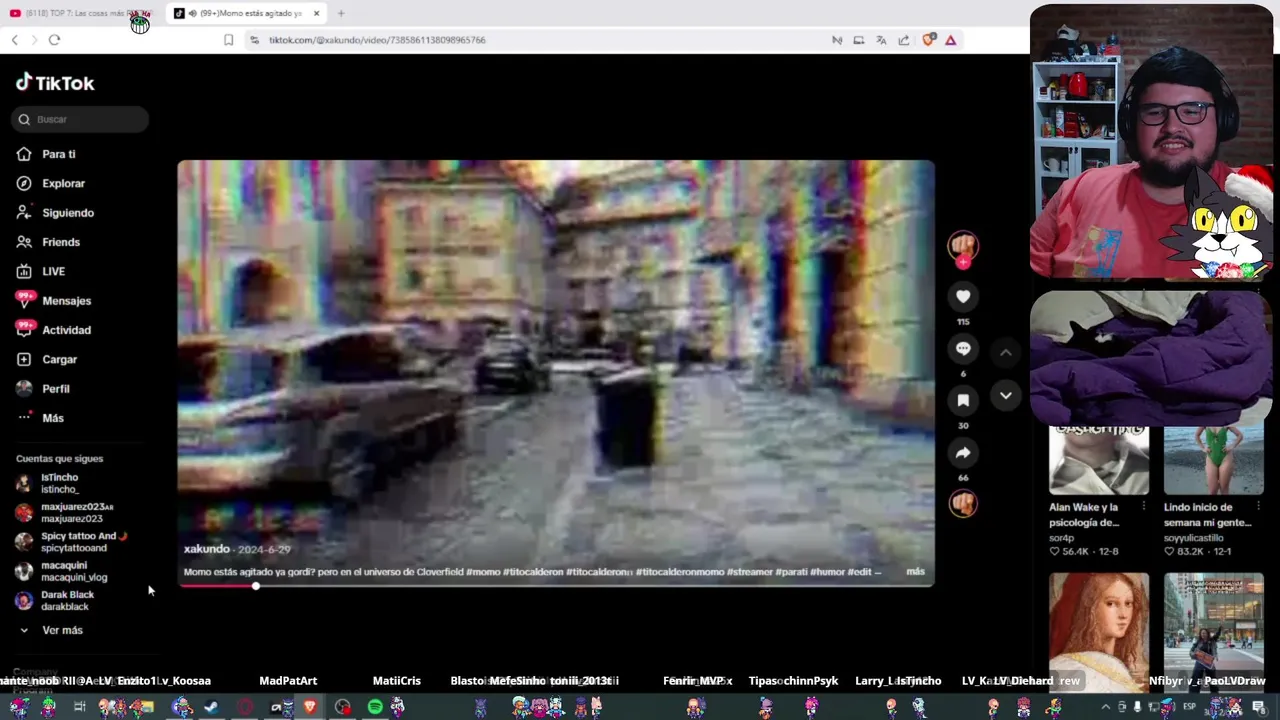1280x720 pixels.
Task: Open the spinning sound disc icon
Action: [x=963, y=503]
